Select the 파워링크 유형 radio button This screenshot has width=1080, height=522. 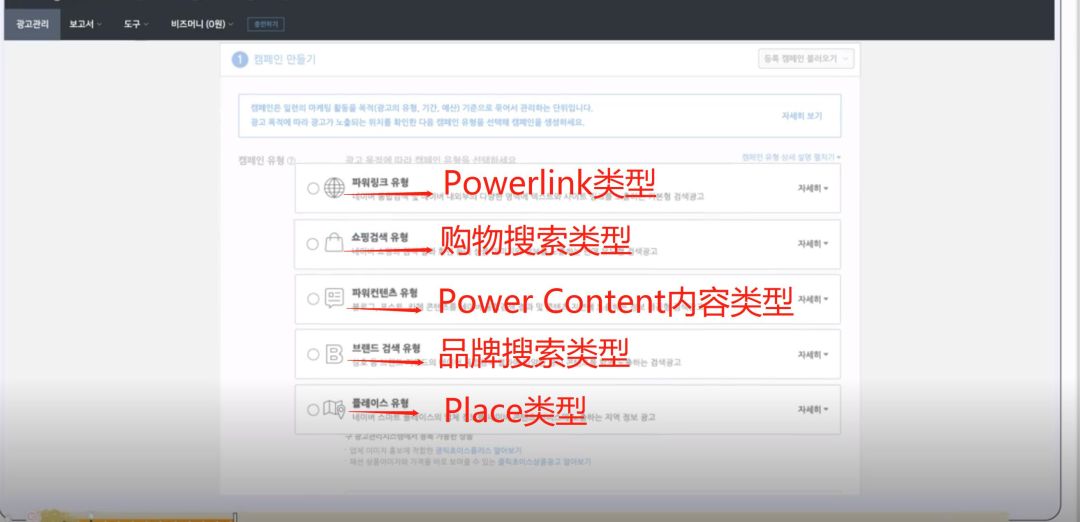pos(313,188)
